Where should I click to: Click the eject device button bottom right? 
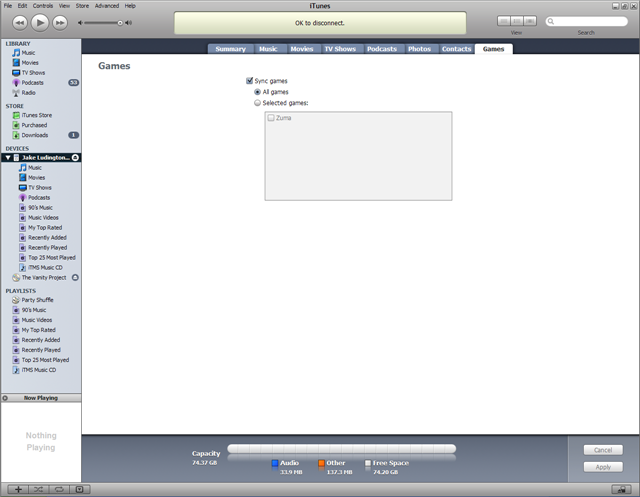622,489
